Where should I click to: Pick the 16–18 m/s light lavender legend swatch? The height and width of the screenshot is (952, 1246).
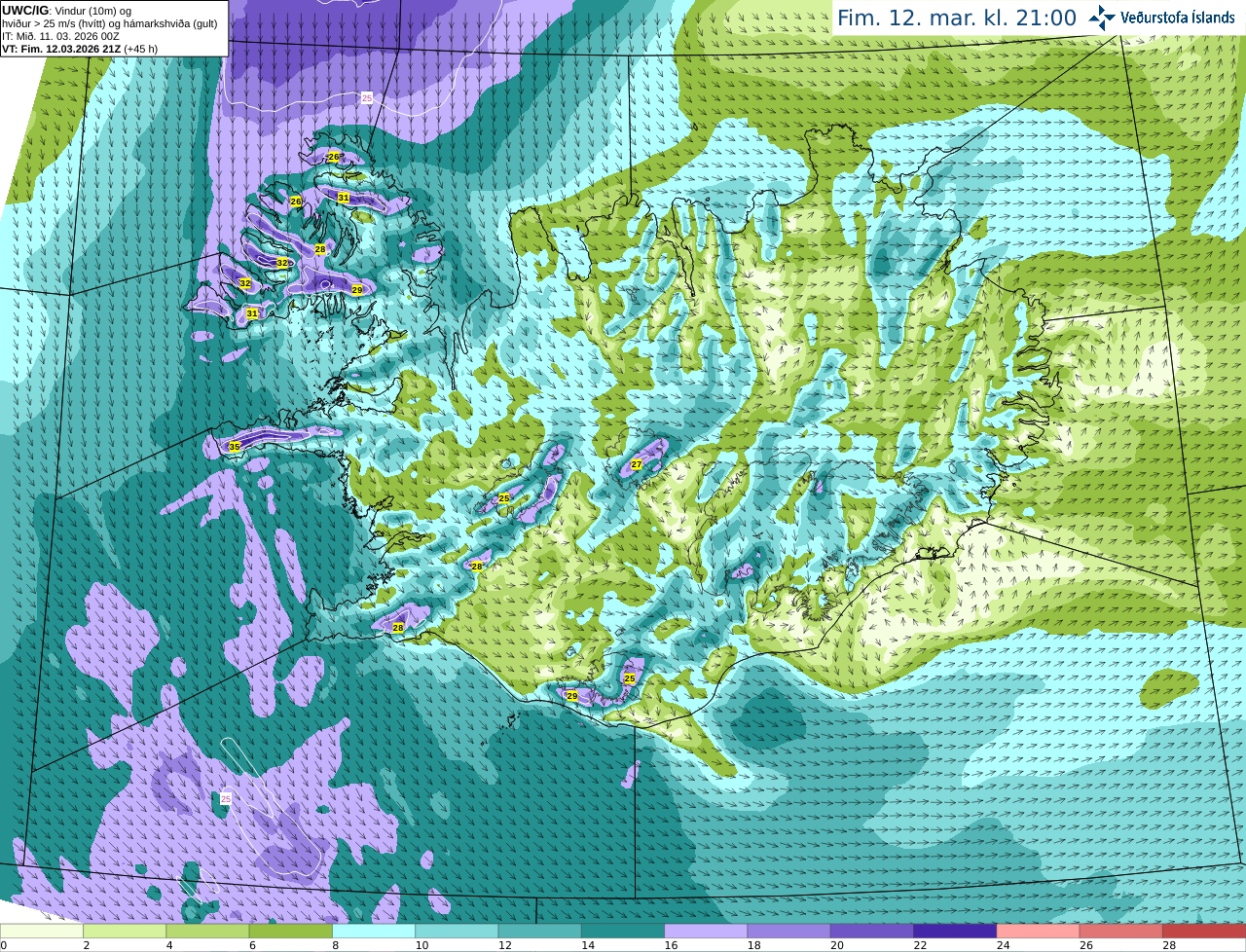point(706,931)
